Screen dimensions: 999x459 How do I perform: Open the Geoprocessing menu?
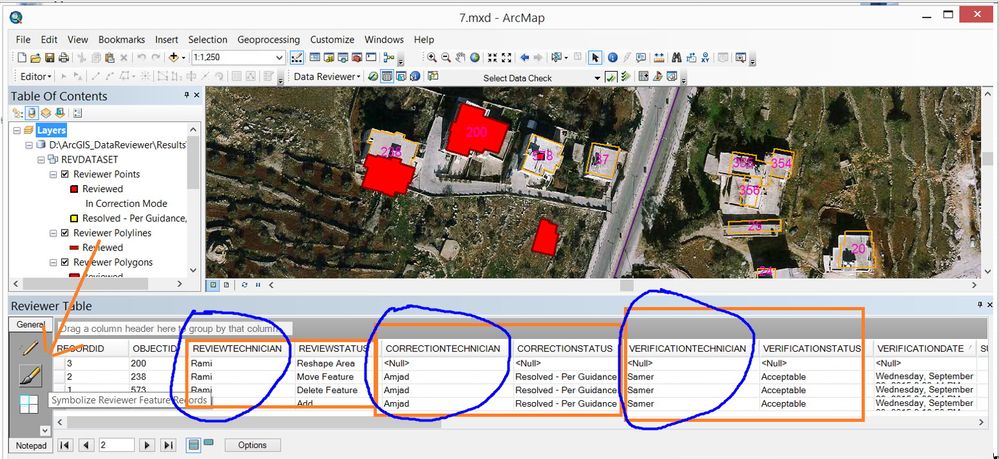pos(268,39)
